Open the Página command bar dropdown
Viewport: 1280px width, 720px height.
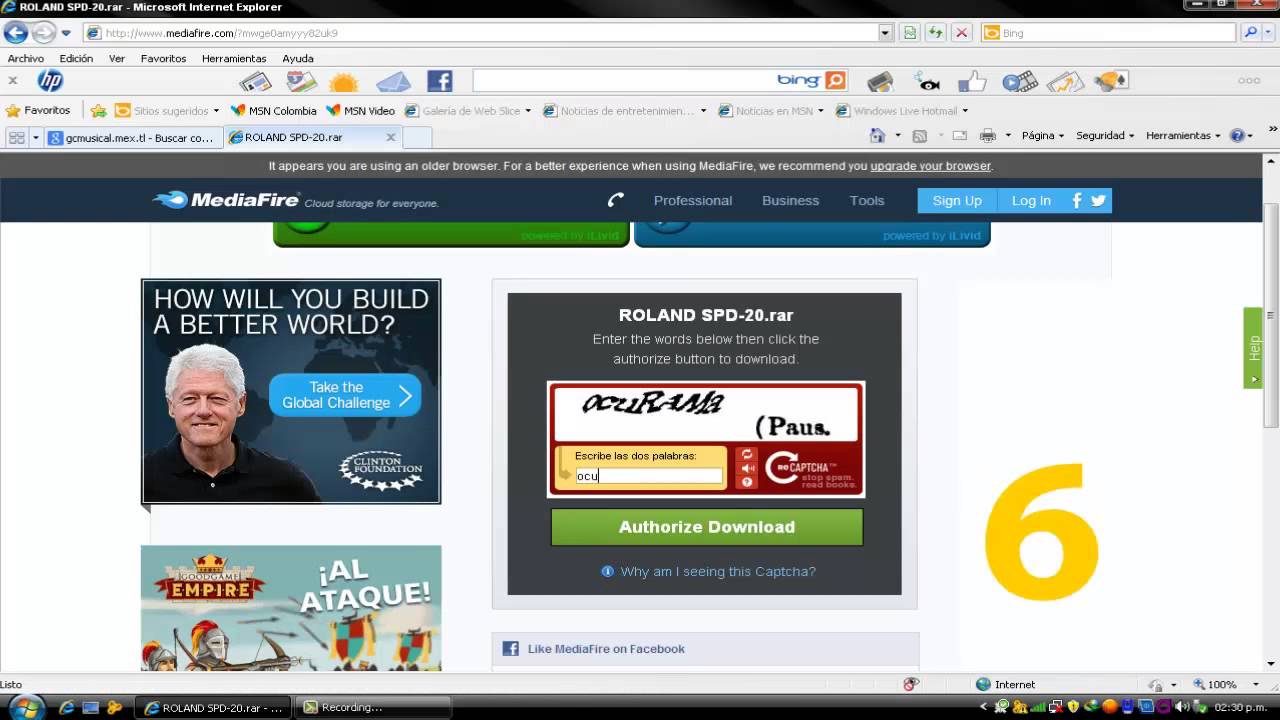(1042, 135)
